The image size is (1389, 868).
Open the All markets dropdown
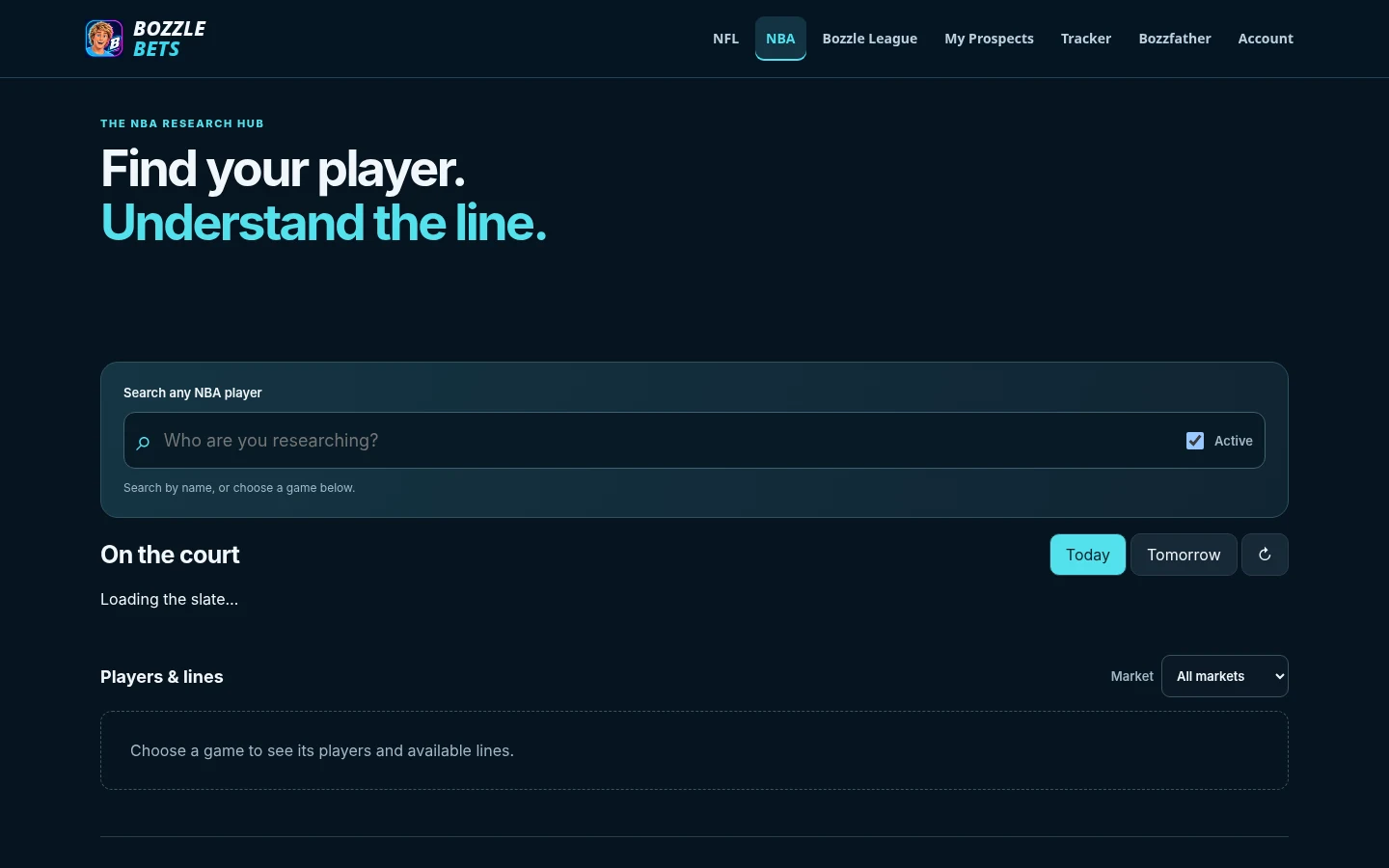pos(1225,676)
